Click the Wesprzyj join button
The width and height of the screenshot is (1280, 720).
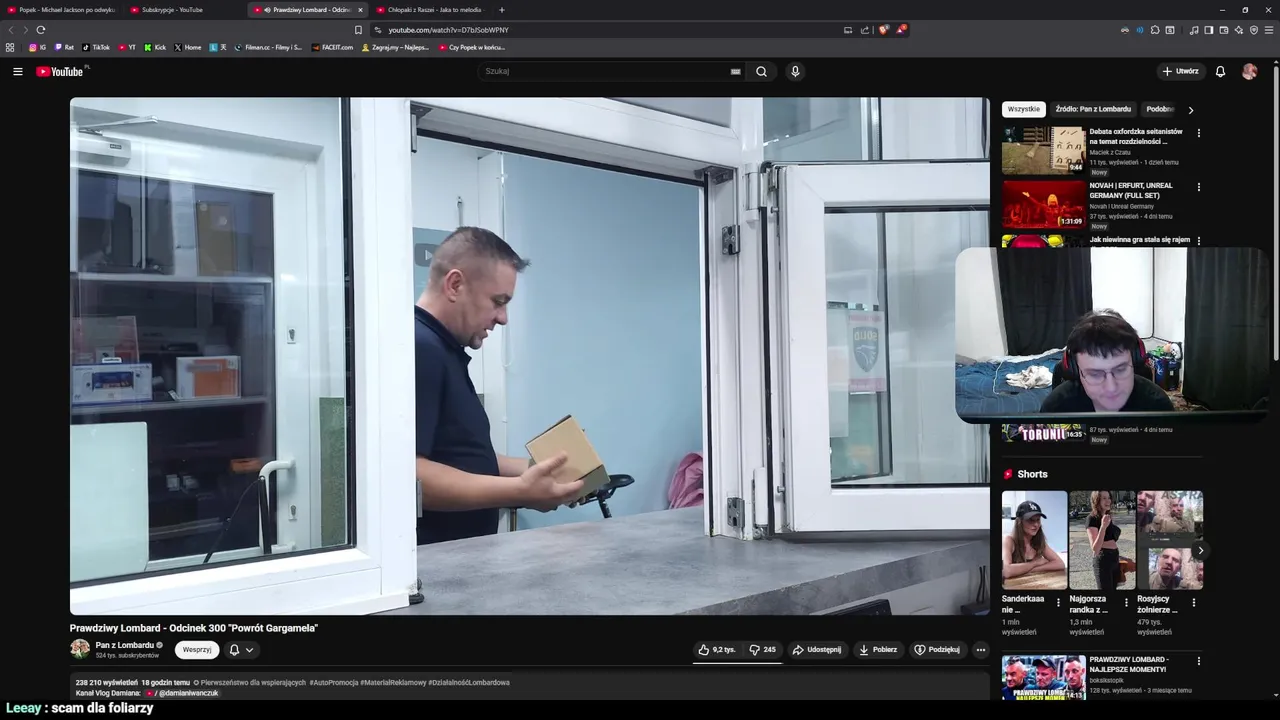(x=197, y=650)
